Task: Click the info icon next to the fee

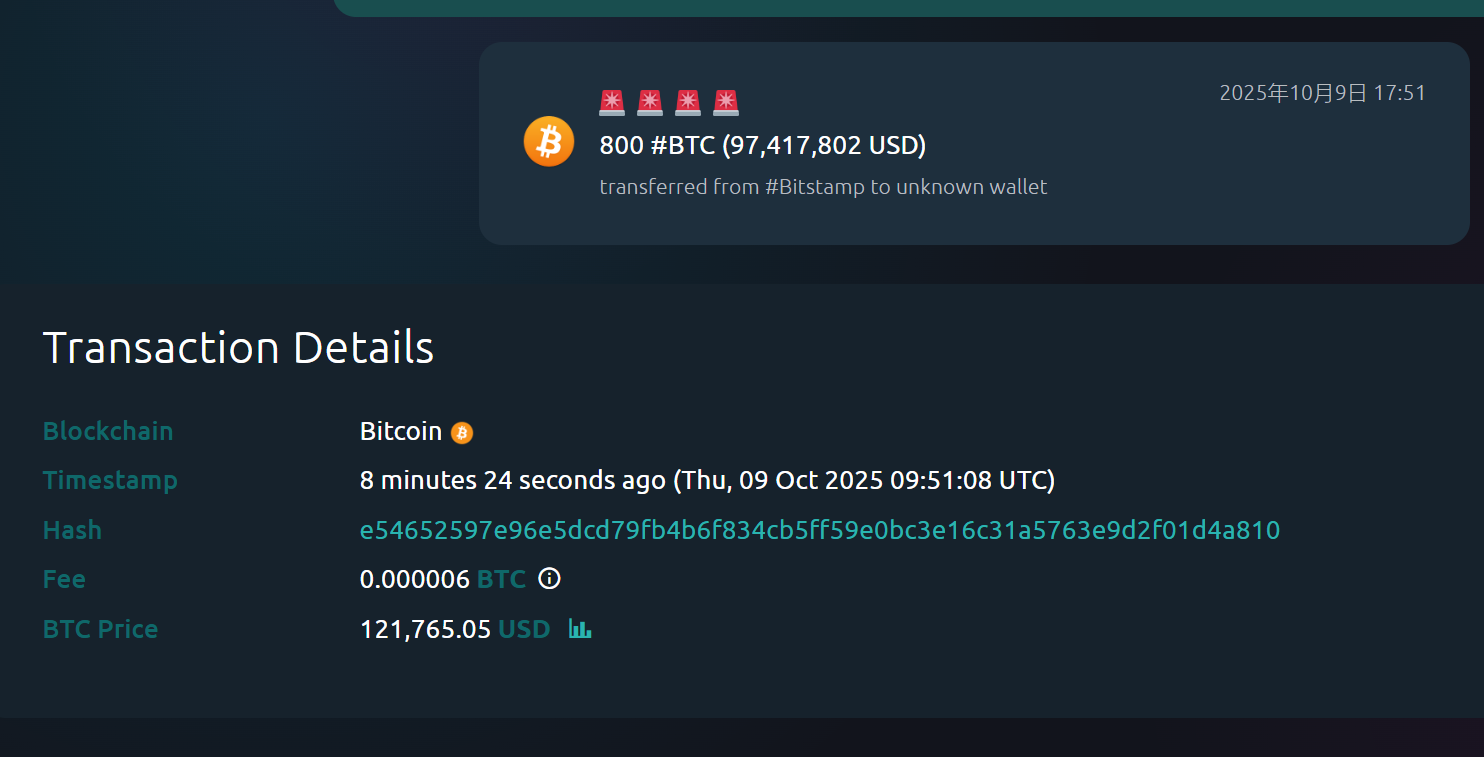Action: (549, 578)
